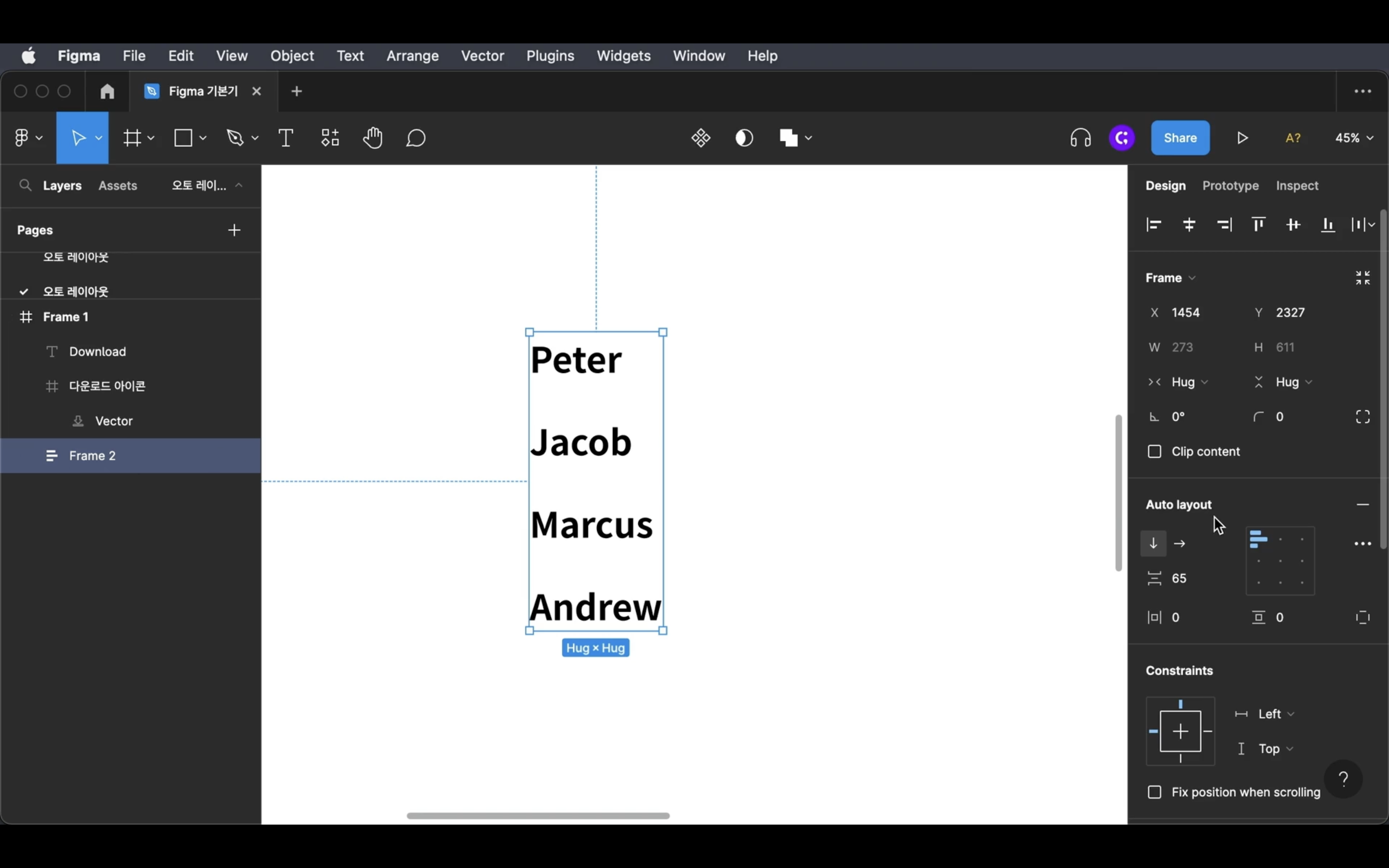Screen dimensions: 1389x868
Task: Activate the Hand tool
Action: point(372,138)
